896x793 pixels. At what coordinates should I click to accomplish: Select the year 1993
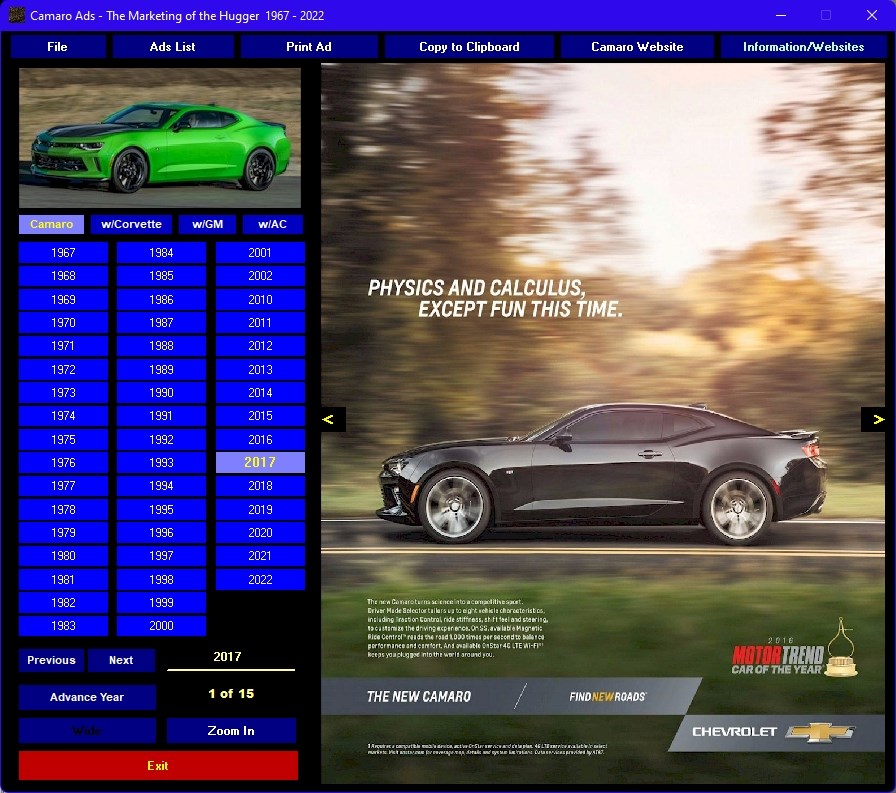coord(161,463)
